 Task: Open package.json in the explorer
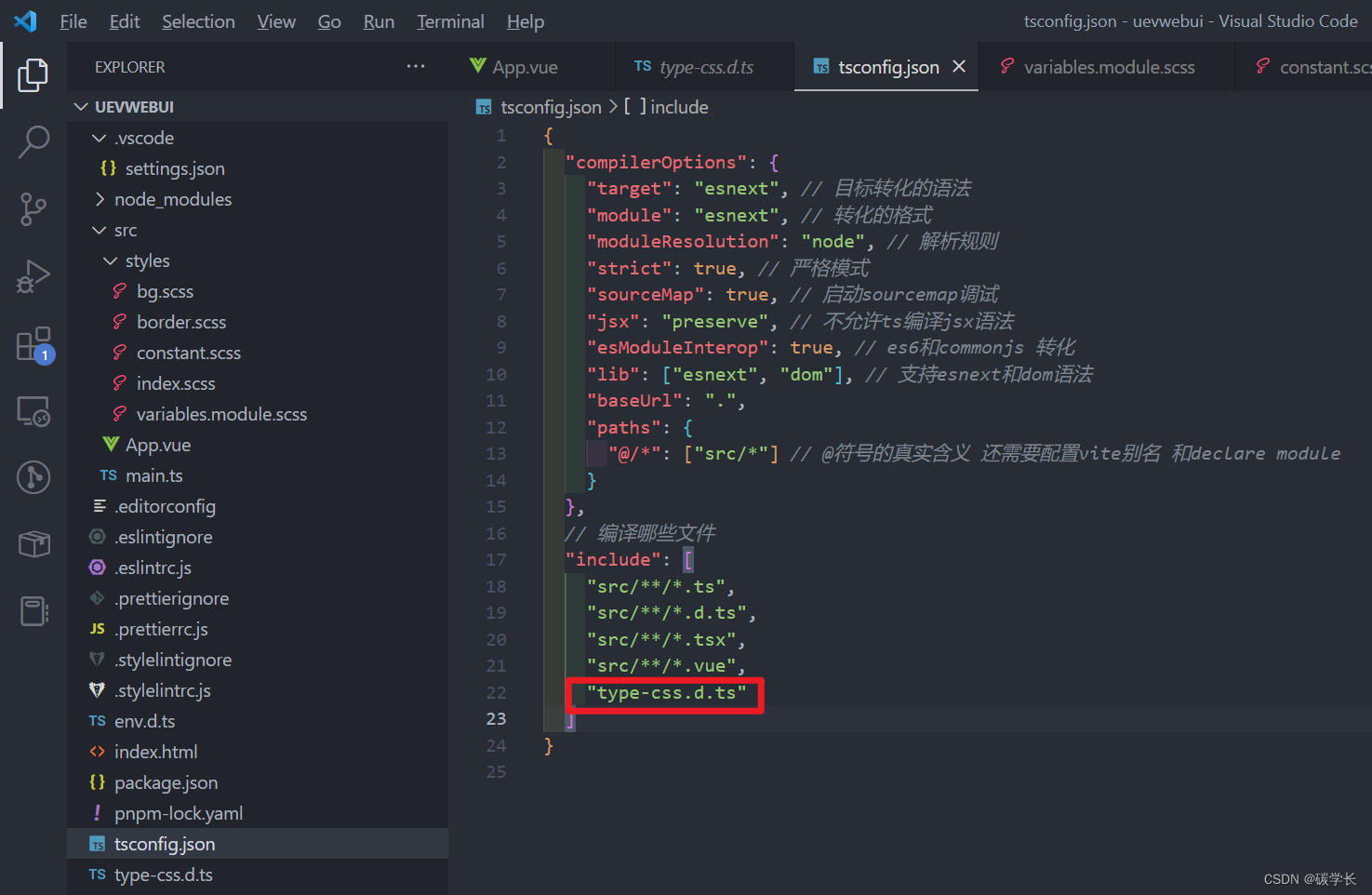[x=258, y=782]
